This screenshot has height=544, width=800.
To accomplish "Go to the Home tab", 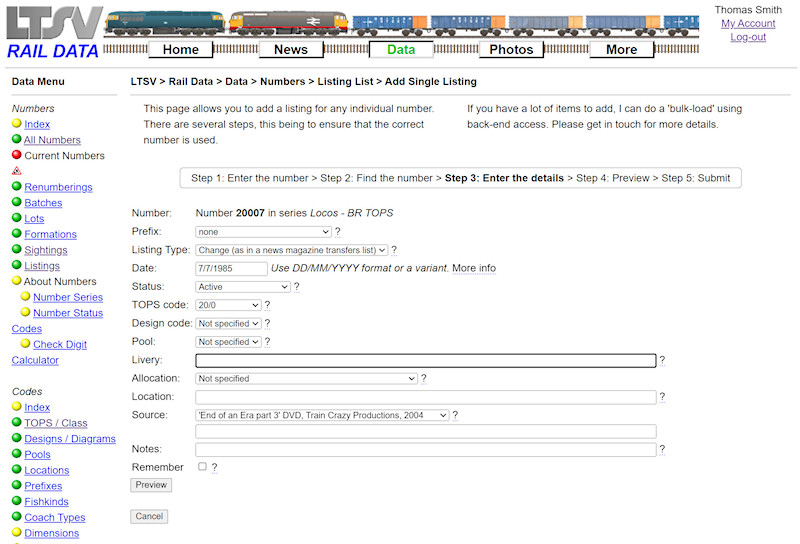I will coord(181,50).
